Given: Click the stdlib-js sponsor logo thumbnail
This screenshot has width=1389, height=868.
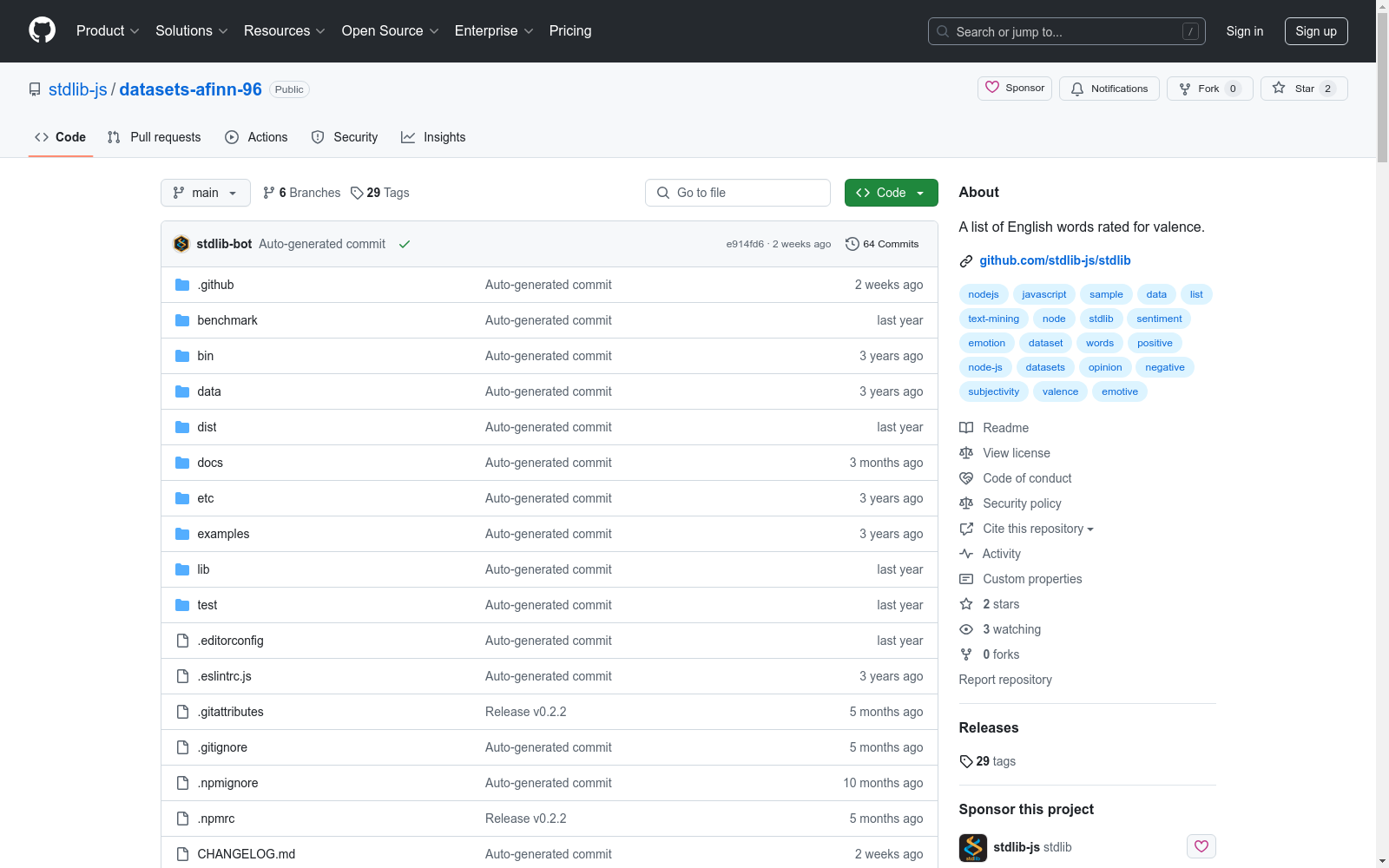Looking at the screenshot, I should (973, 847).
